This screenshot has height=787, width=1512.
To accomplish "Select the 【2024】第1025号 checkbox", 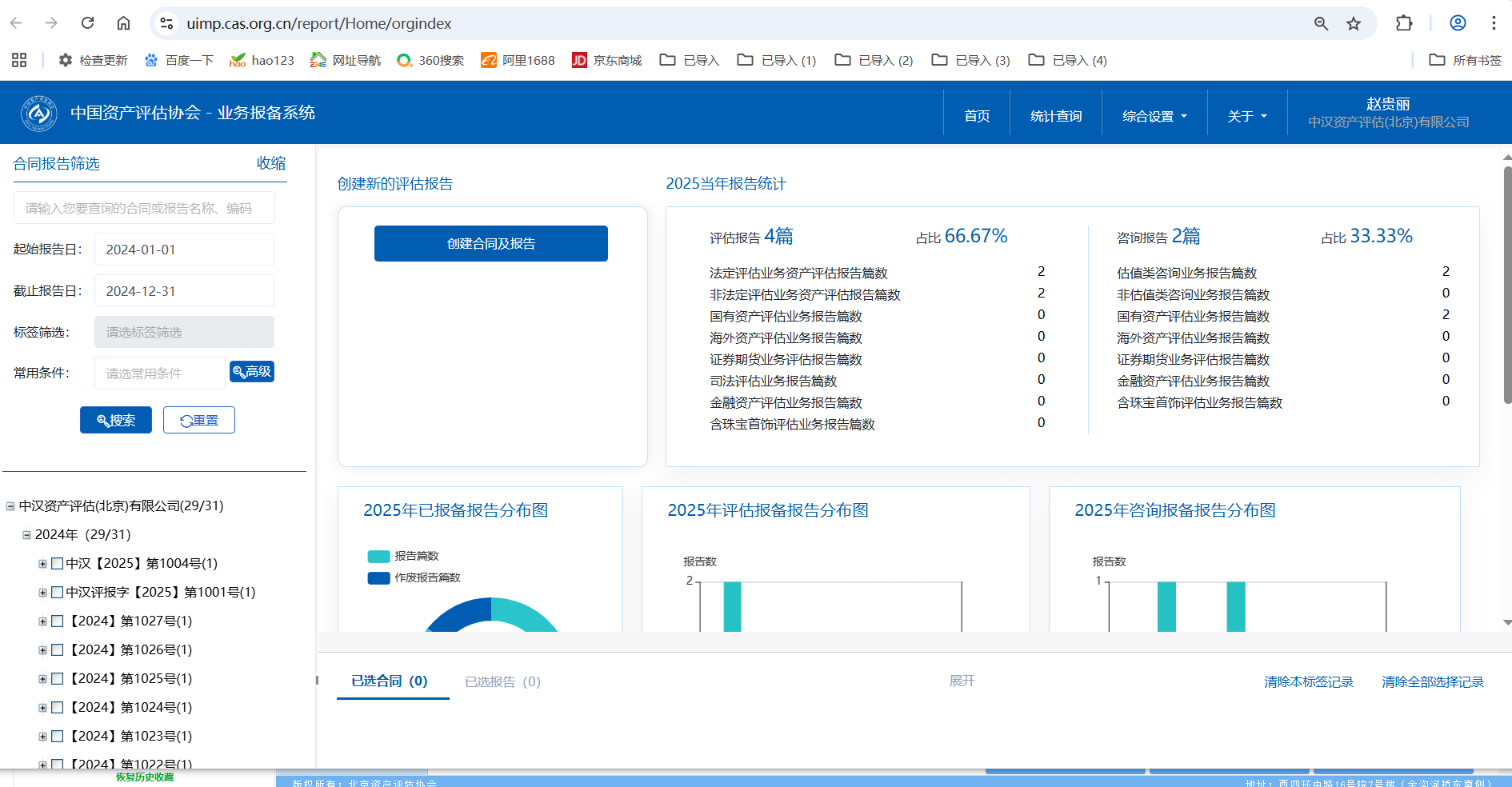I will (57, 679).
